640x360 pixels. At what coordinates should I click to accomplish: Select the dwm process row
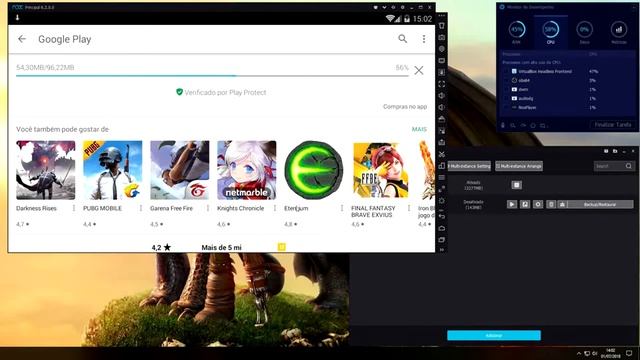point(567,89)
